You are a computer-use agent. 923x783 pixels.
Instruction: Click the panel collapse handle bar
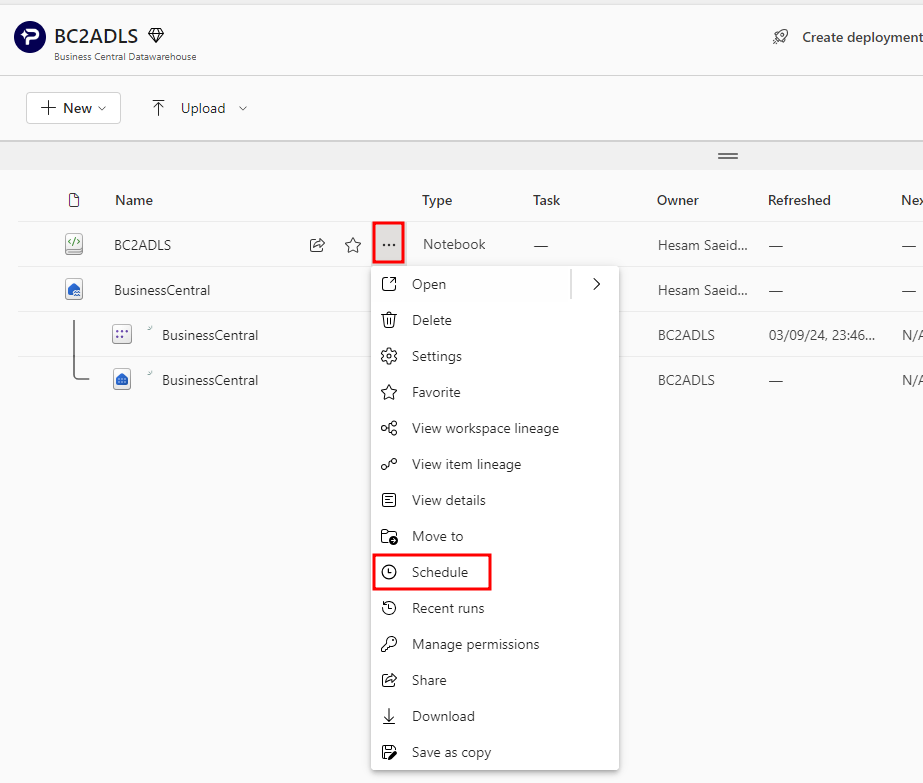coord(728,156)
